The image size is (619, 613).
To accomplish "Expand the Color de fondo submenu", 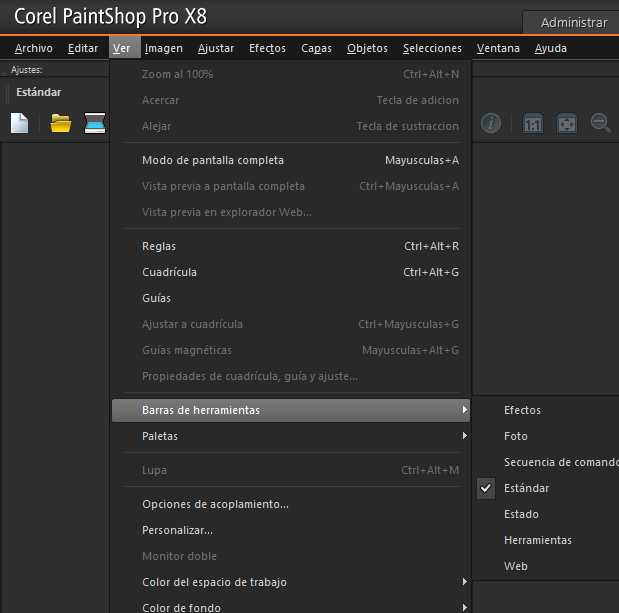I will [x=291, y=606].
